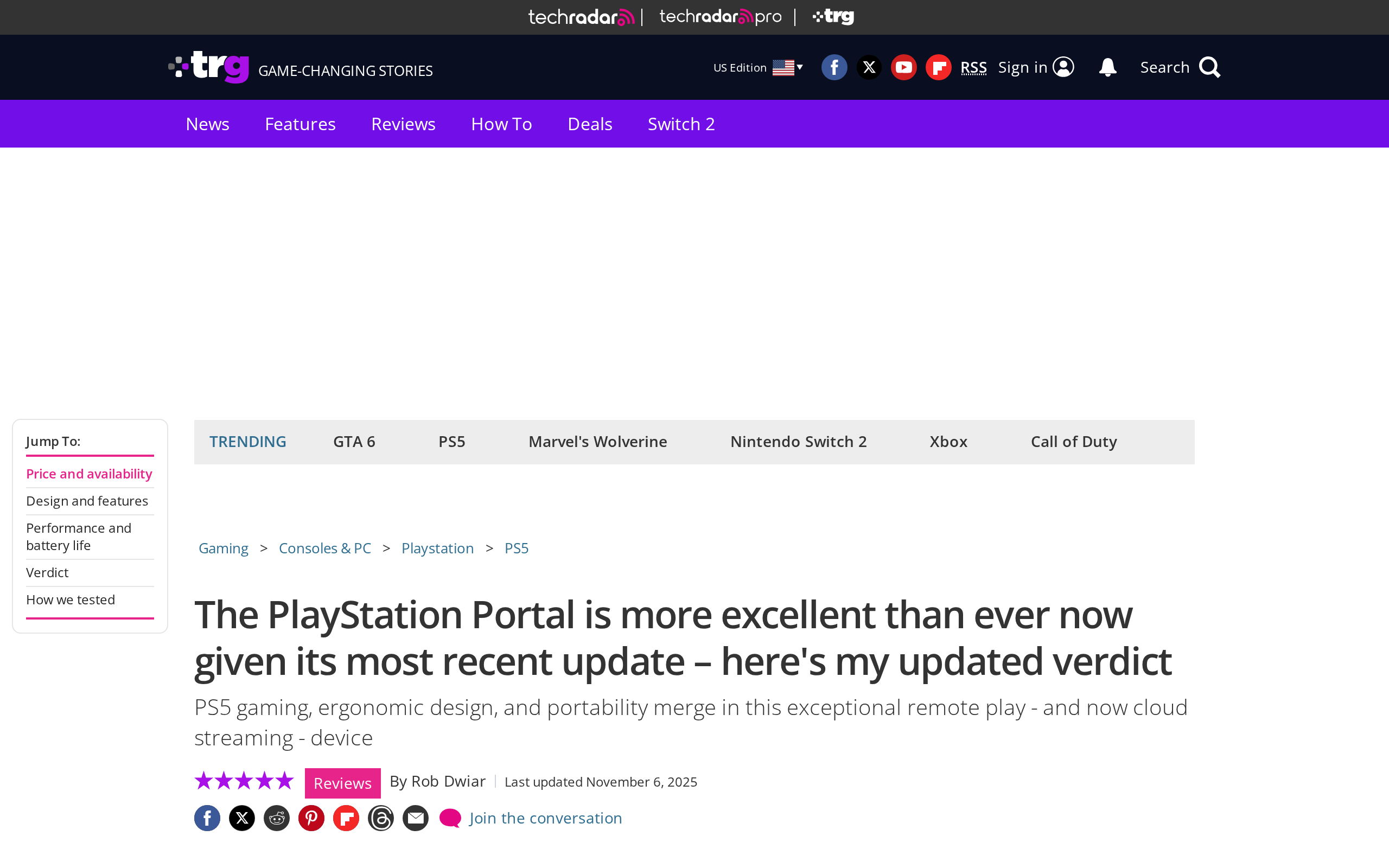This screenshot has height=868, width=1389.
Task: Share article on X
Action: (x=241, y=818)
